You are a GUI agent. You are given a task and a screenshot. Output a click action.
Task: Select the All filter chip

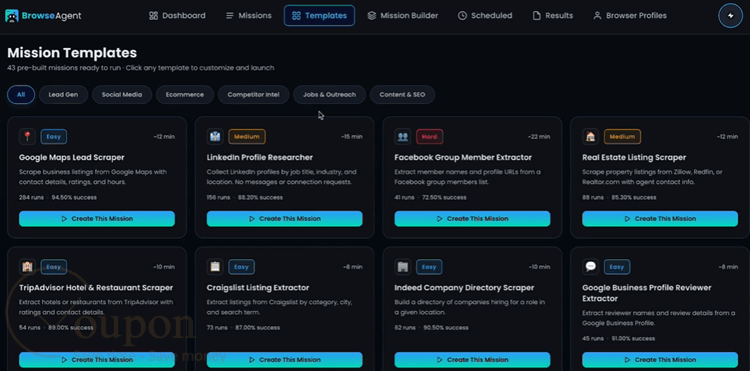tap(21, 95)
